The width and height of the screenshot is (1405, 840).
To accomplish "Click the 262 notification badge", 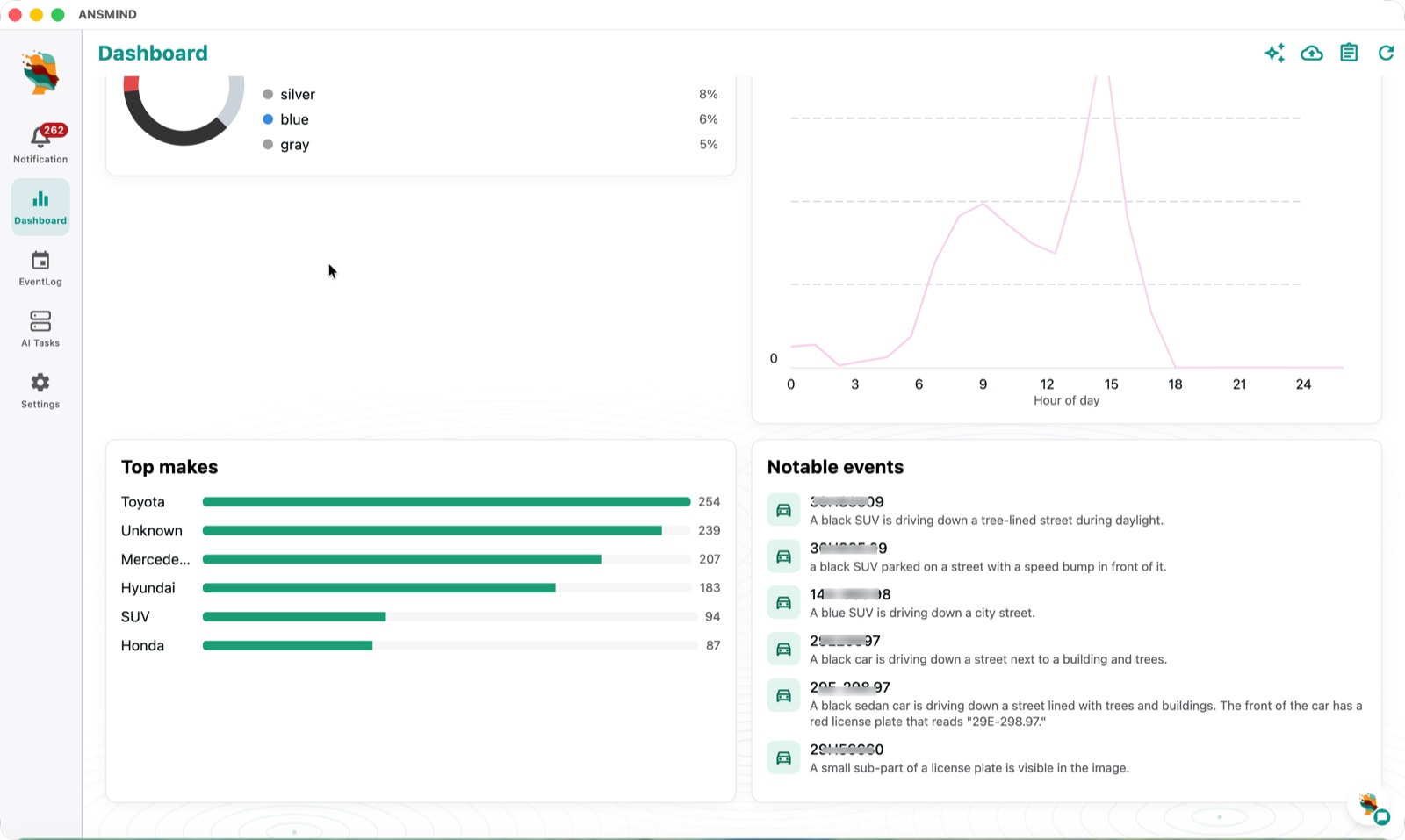I will point(54,130).
